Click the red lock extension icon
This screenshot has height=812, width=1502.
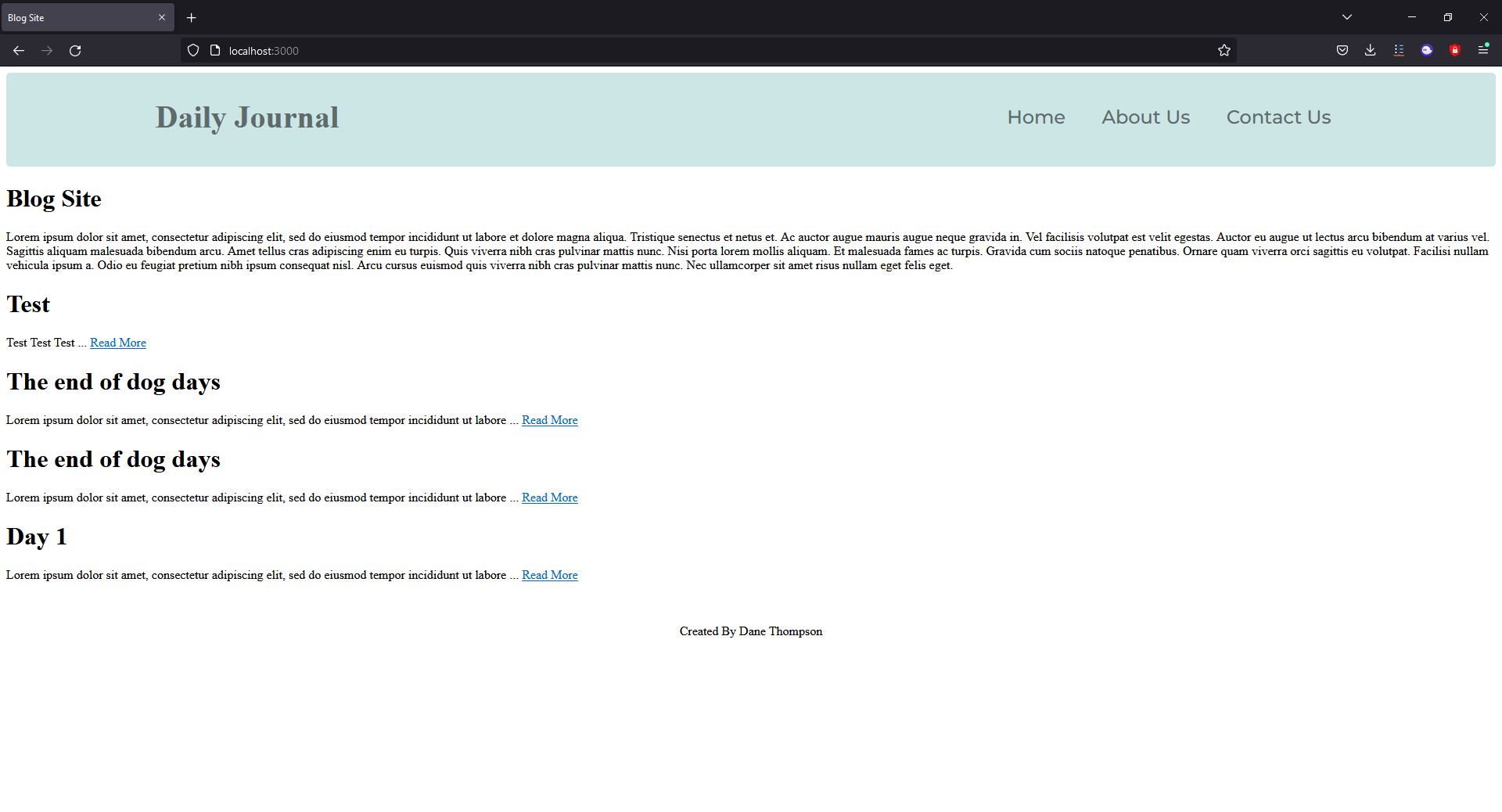click(1455, 51)
